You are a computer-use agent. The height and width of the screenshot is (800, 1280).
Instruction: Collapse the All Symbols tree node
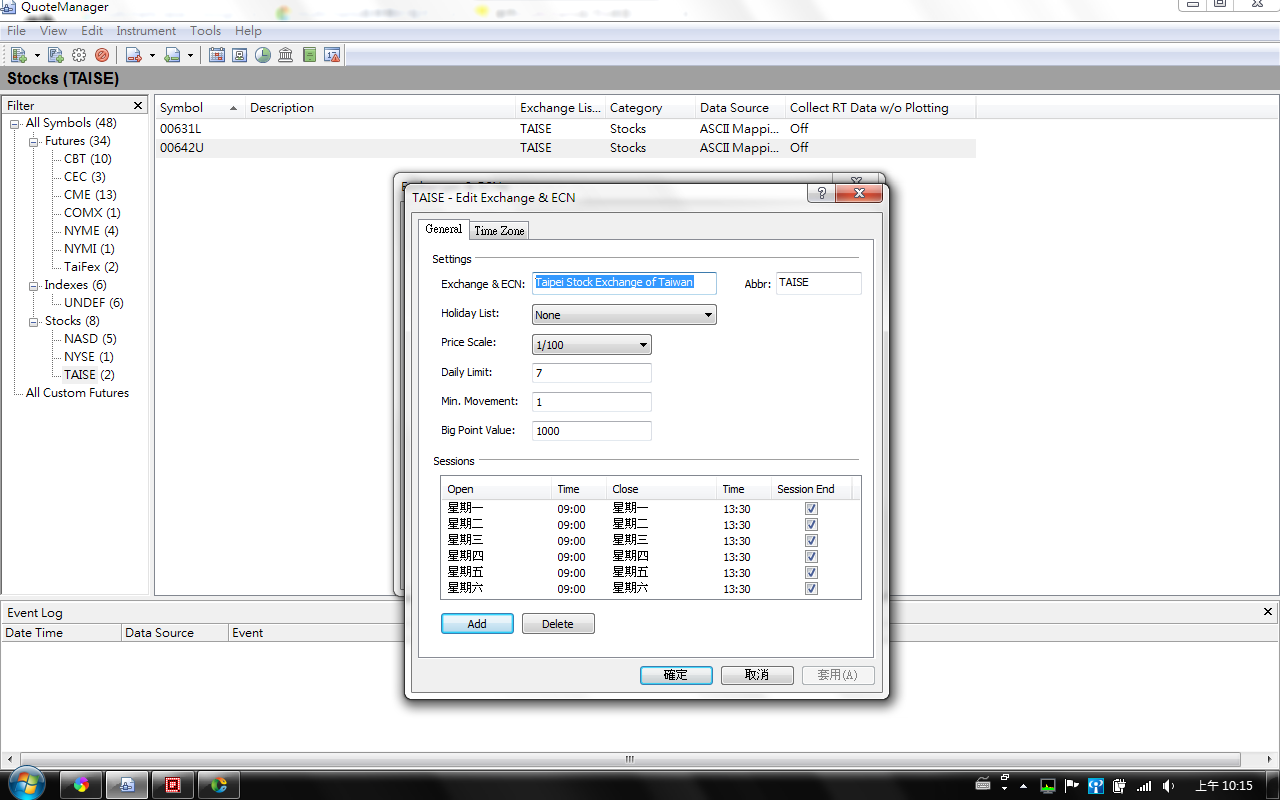(15, 123)
